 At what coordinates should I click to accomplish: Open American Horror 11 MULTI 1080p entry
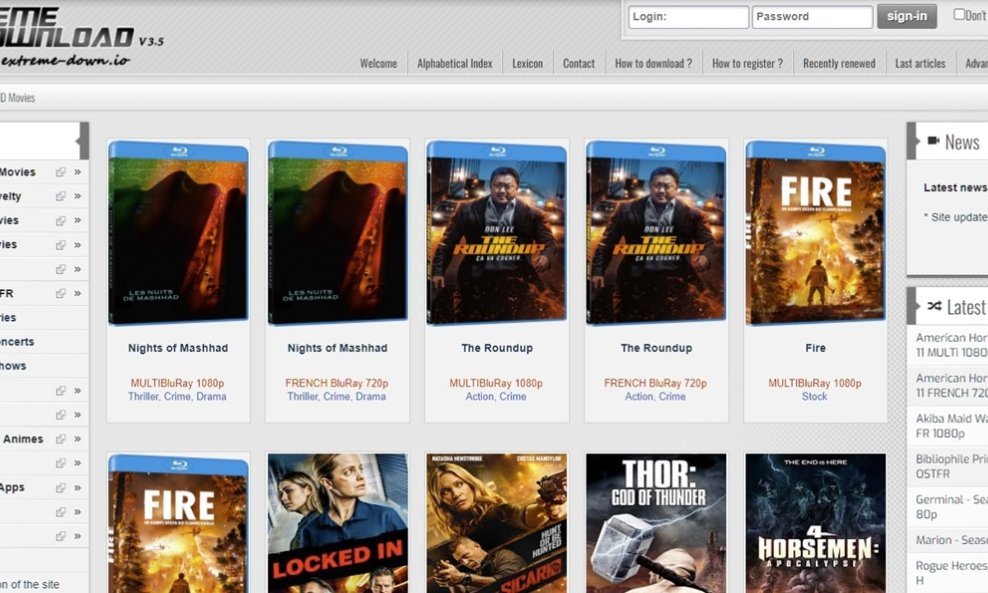pos(951,345)
